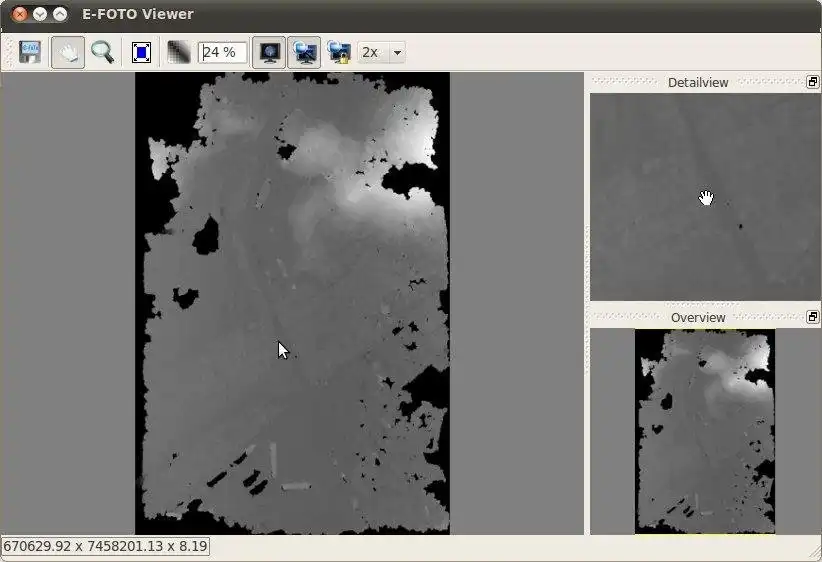Click the Detailview panel title
822x562 pixels.
click(698, 82)
